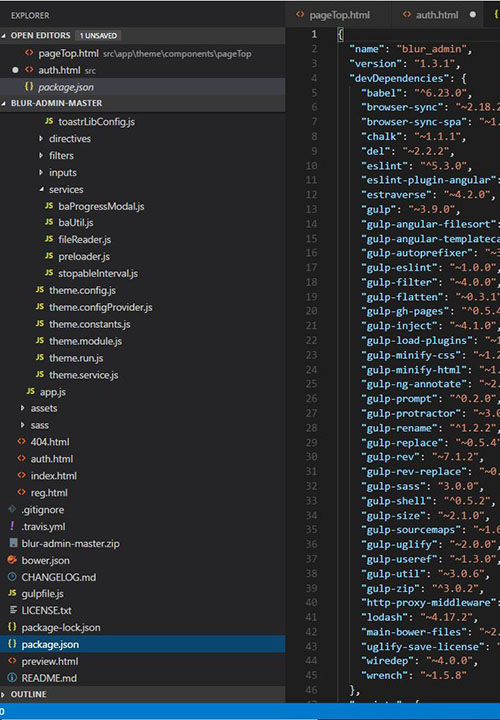Click unsaved dot on auth.html tab

click(472, 15)
